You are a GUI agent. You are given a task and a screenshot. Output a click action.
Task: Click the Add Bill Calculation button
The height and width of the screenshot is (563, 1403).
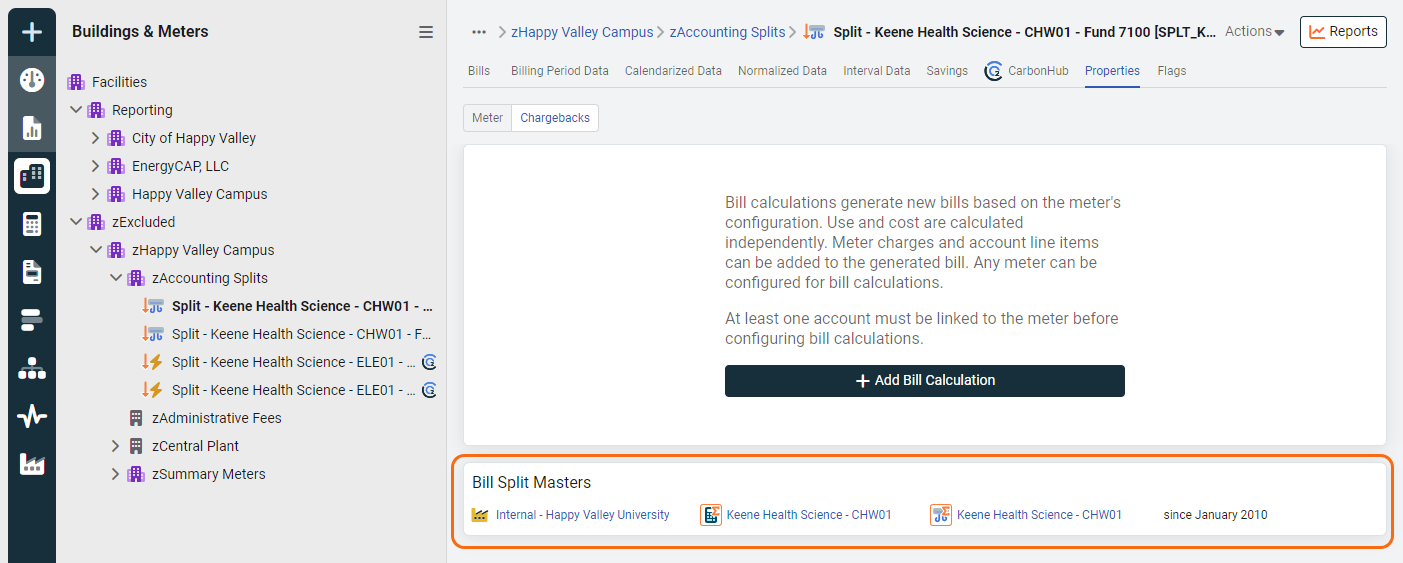[924, 381]
